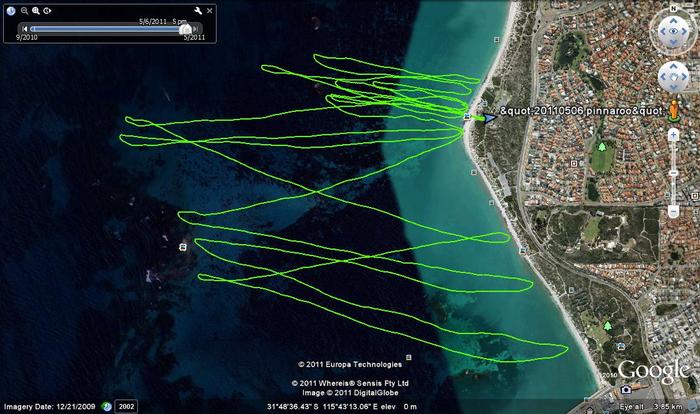The width and height of the screenshot is (700, 414).
Task: Click the time slider thumb handle
Action: [186, 28]
